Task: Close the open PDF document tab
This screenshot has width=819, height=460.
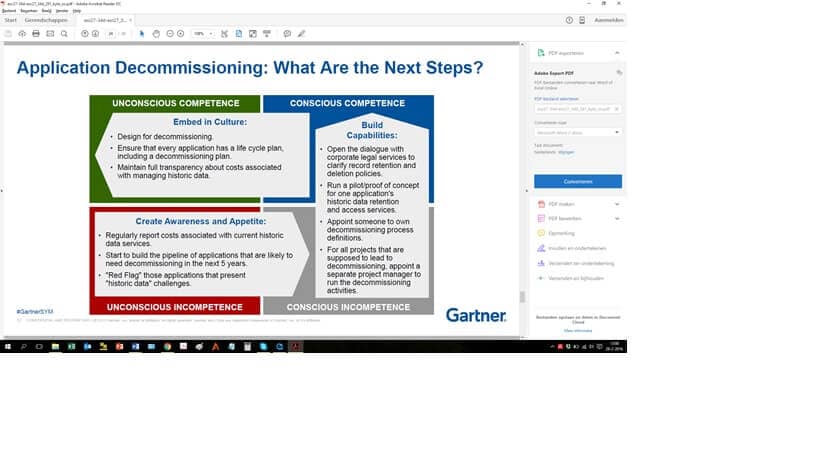Action: [x=131, y=20]
